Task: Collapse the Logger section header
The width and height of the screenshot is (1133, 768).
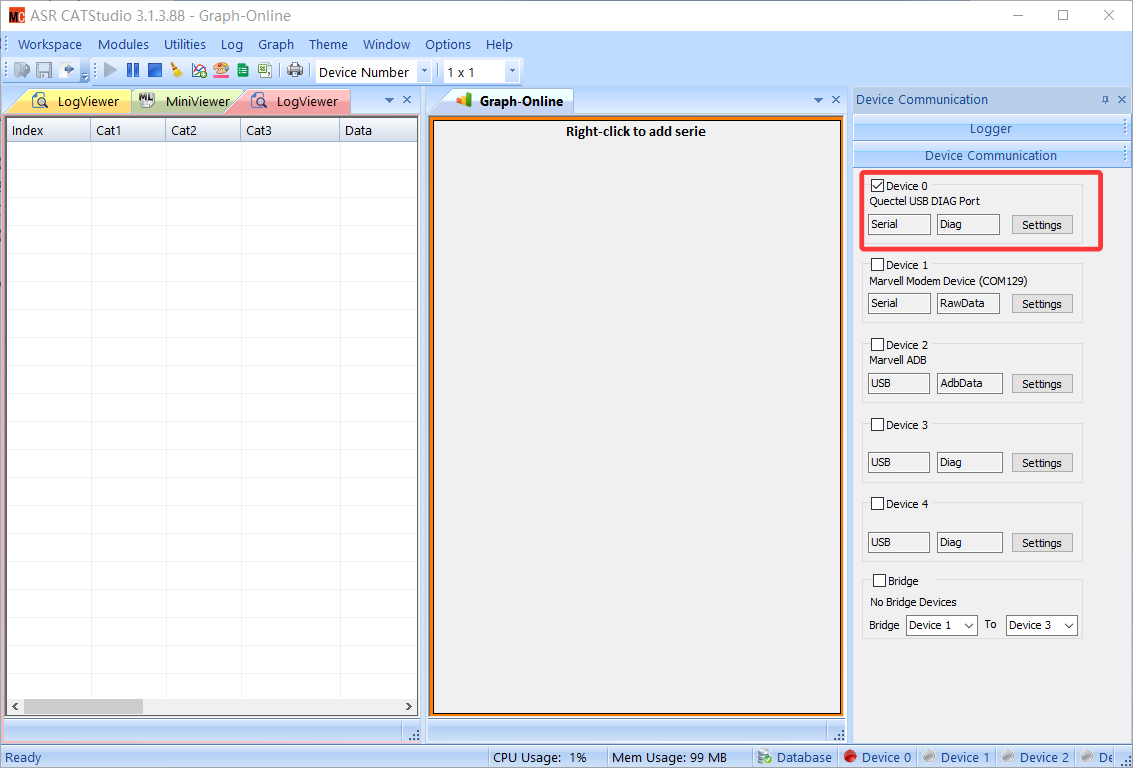Action: click(x=991, y=129)
